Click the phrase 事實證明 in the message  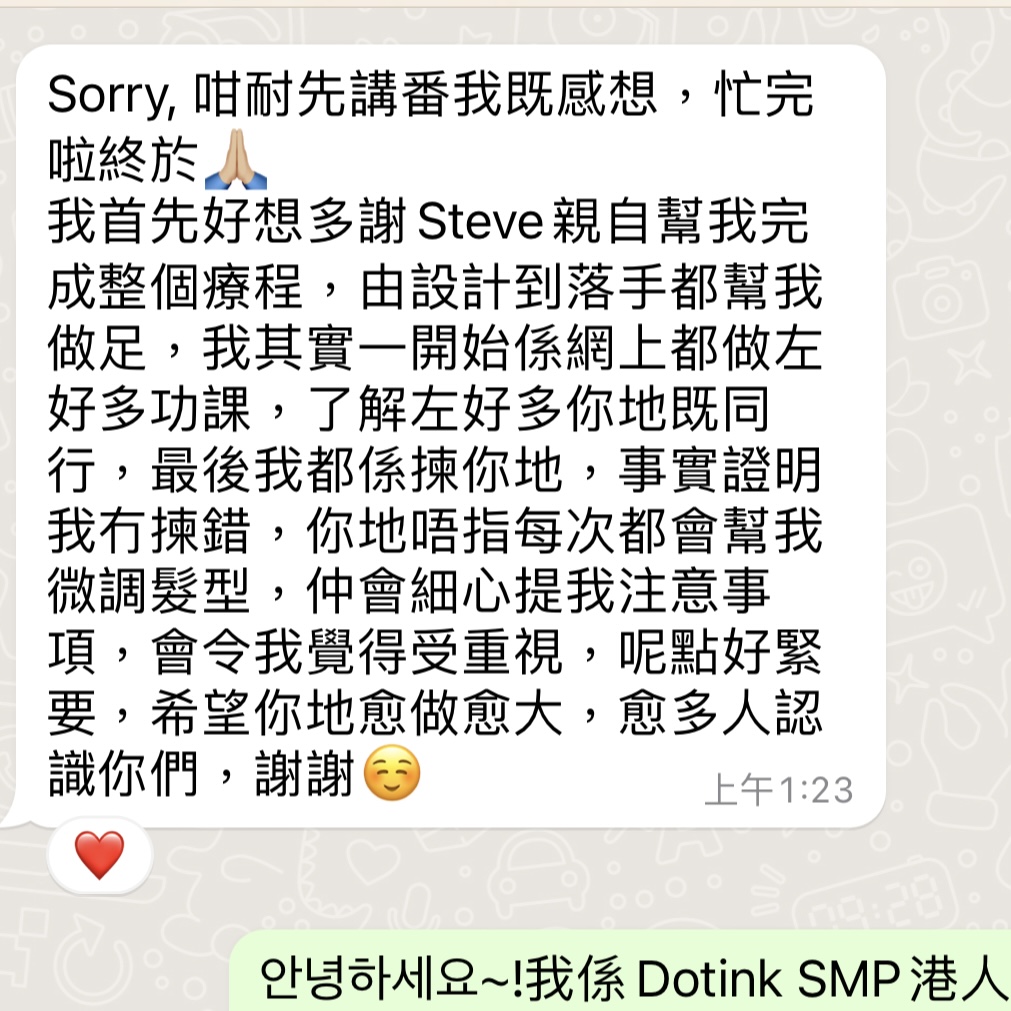(x=720, y=470)
